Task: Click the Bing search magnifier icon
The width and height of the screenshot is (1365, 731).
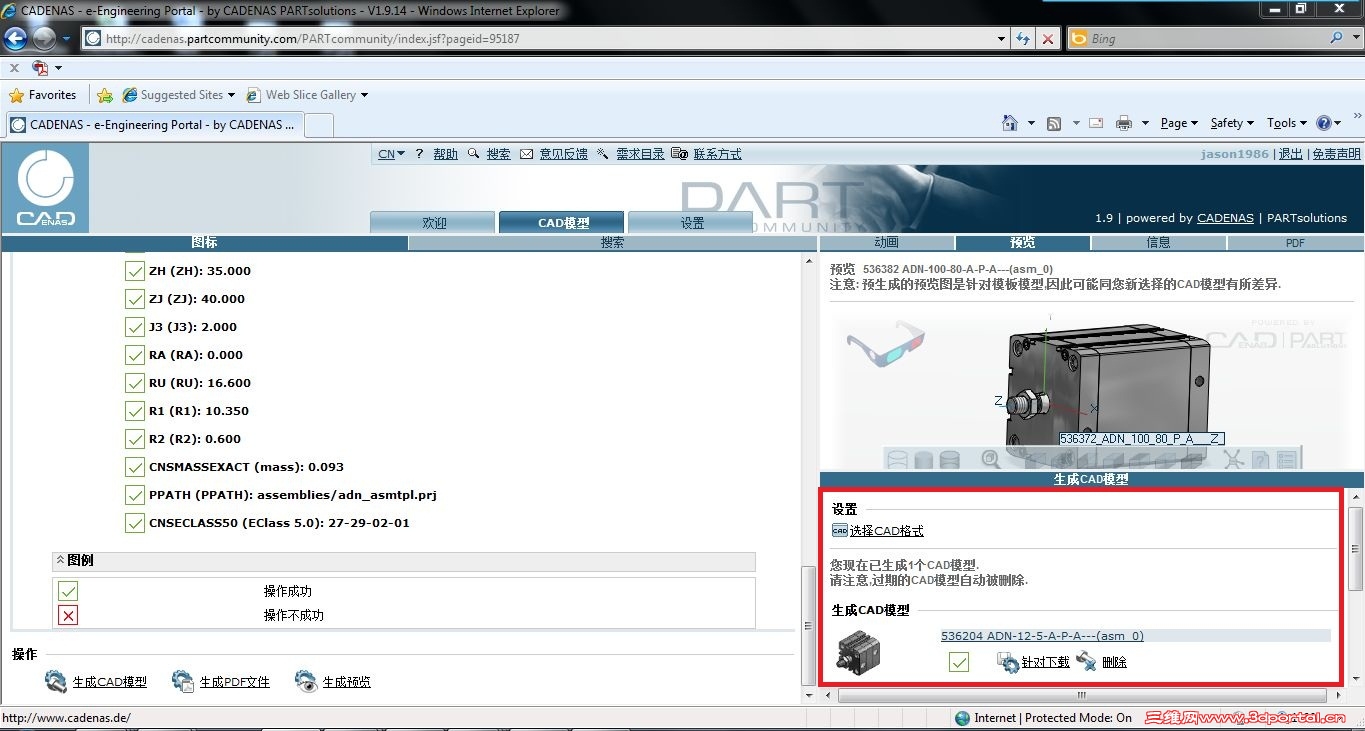Action: coord(1337,38)
